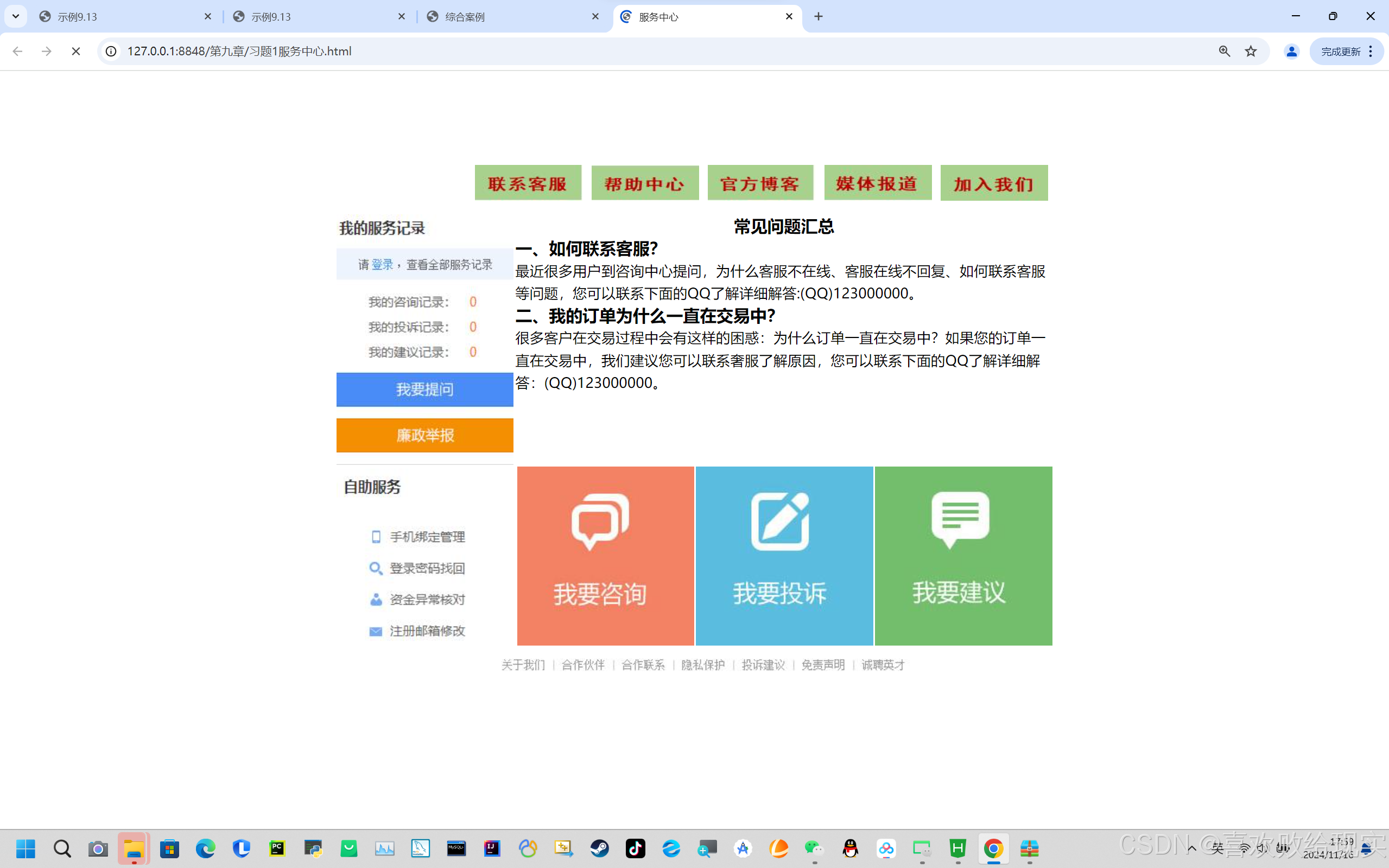The width and height of the screenshot is (1389, 868).
Task: Open the Chrome profile avatar
Action: [x=1291, y=51]
